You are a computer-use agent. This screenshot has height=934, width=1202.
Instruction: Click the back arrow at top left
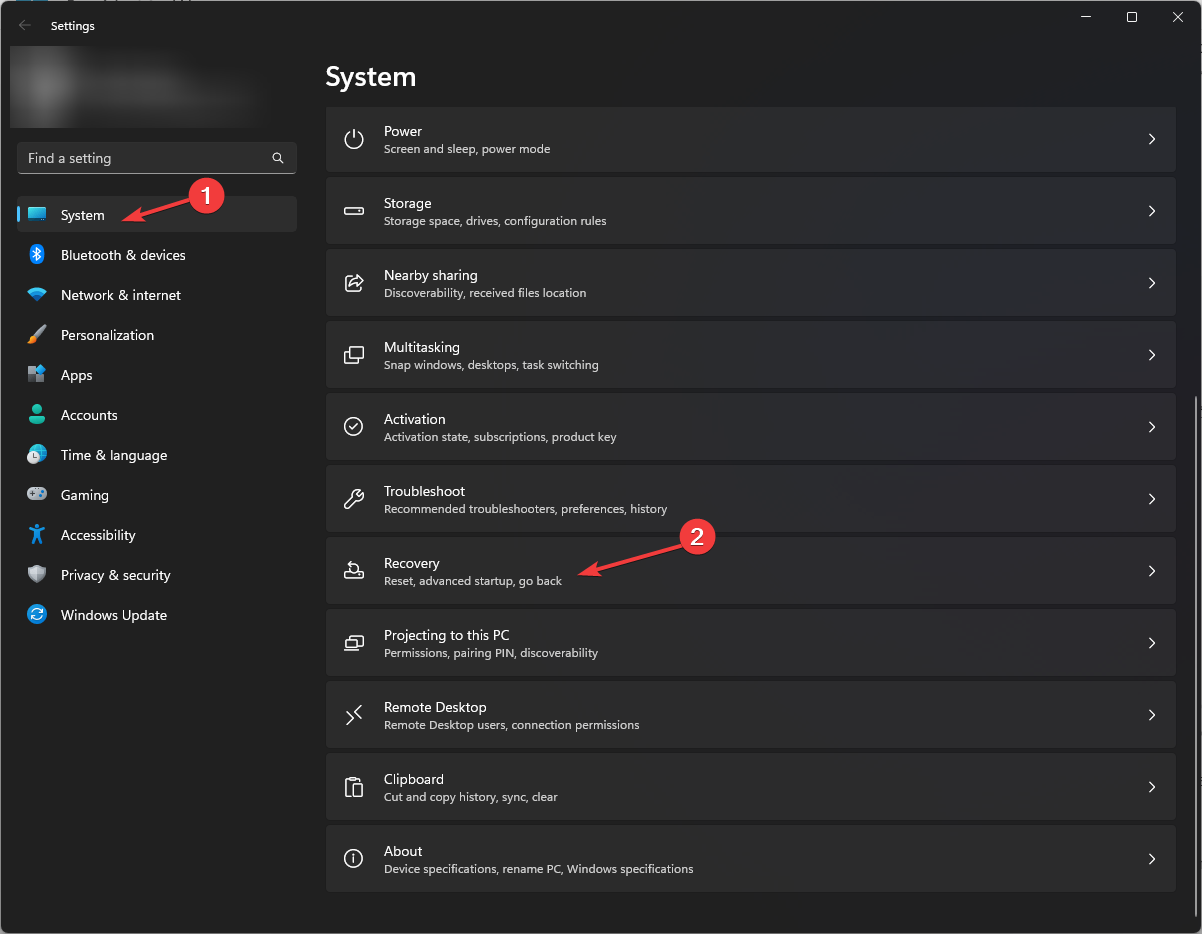click(x=24, y=25)
